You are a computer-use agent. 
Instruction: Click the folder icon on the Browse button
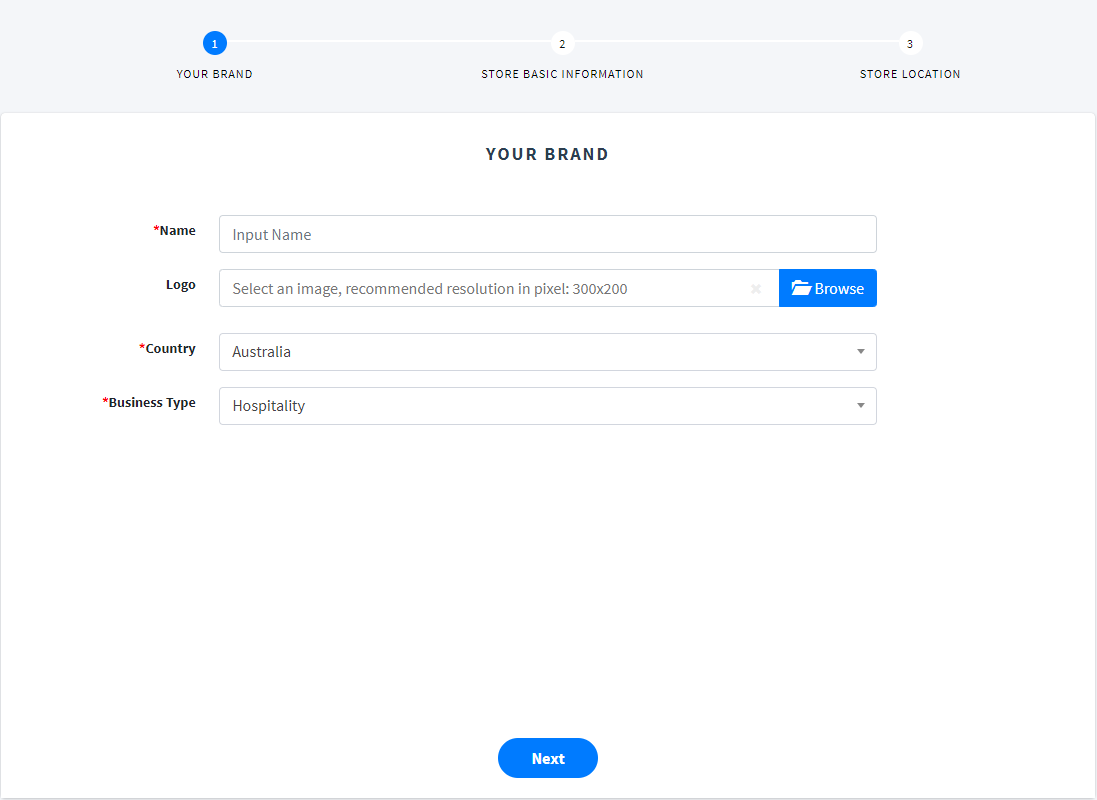pos(801,288)
